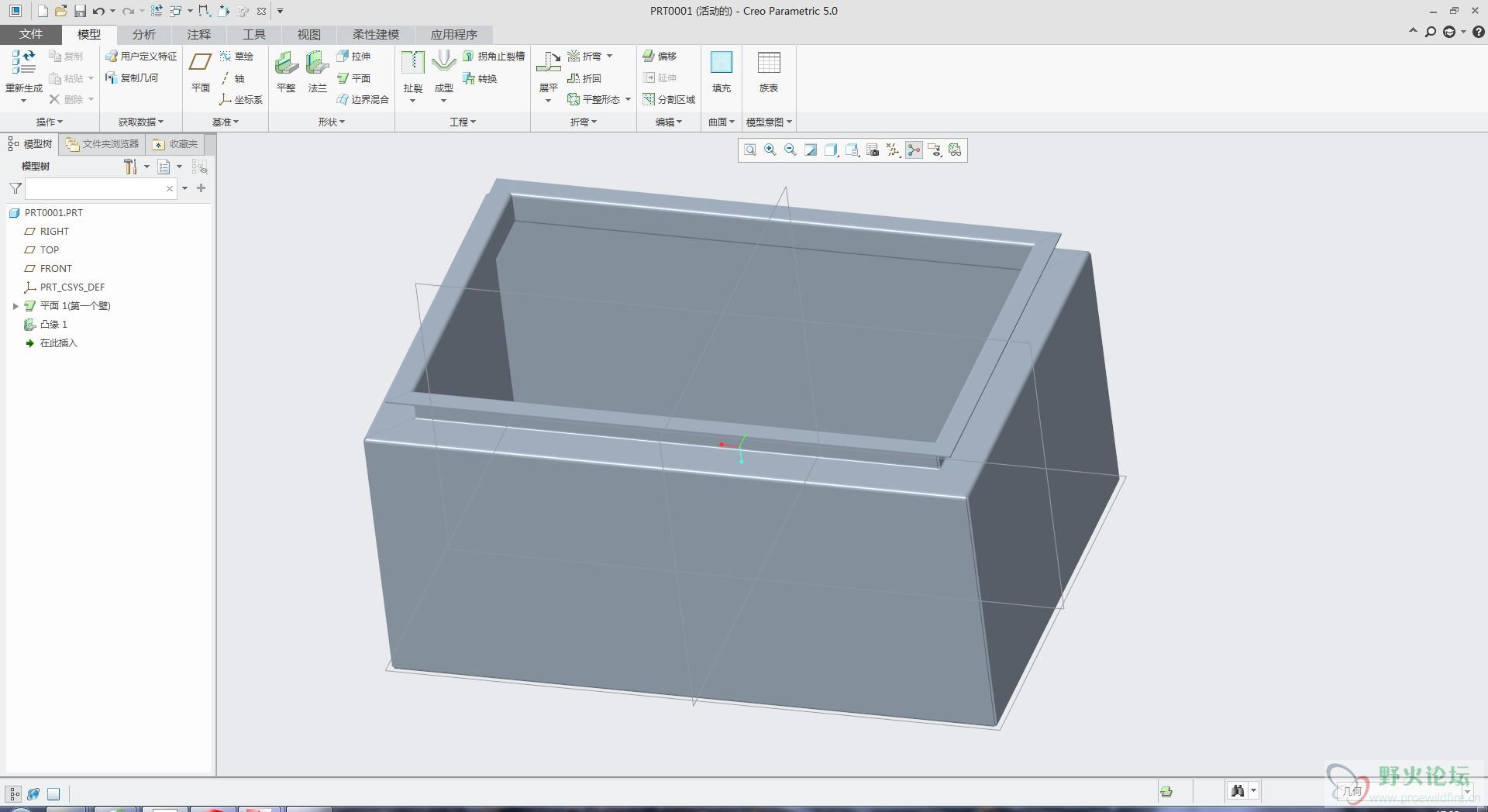Toggle model tree panel at bottom-left
This screenshot has height=812, width=1488.
point(14,793)
